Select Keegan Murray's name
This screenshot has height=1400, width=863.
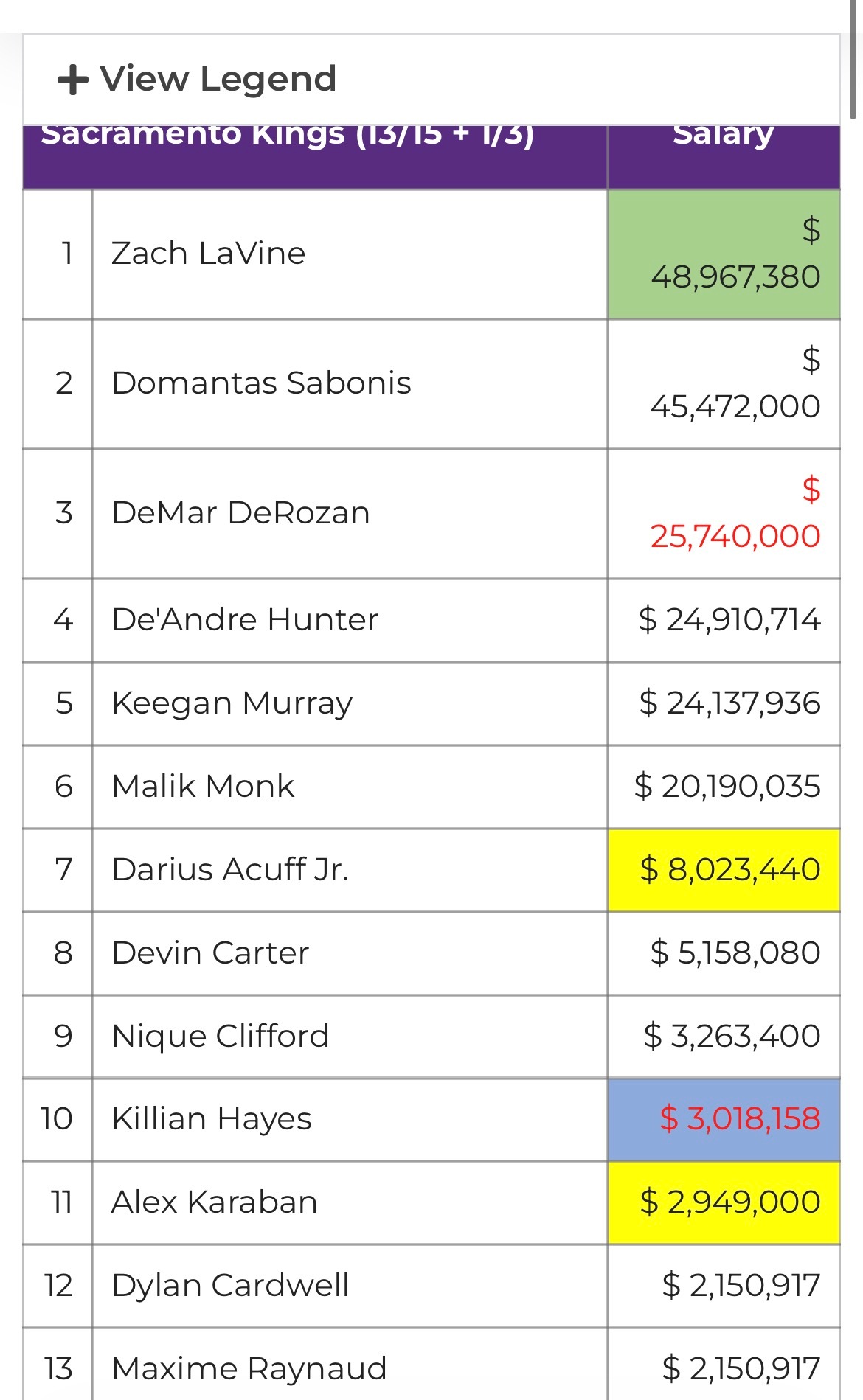pyautogui.click(x=232, y=703)
